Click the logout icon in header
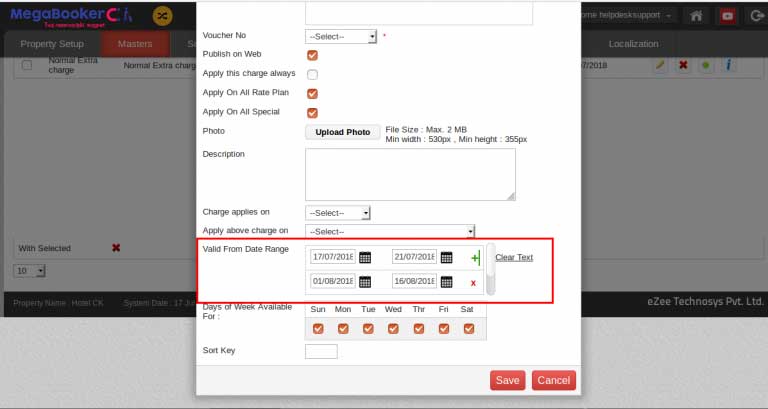 tap(757, 16)
